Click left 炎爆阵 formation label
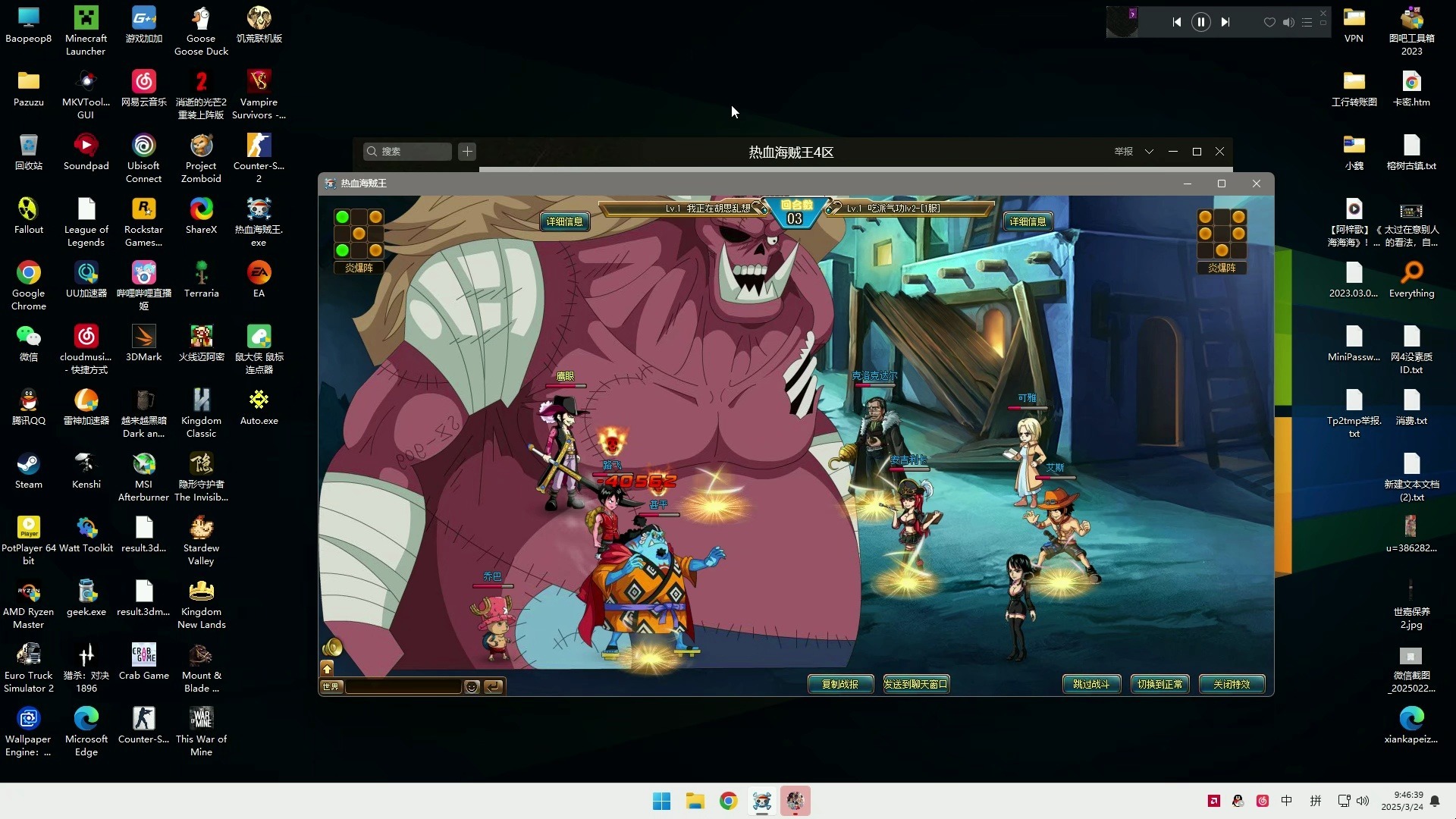 tap(359, 268)
